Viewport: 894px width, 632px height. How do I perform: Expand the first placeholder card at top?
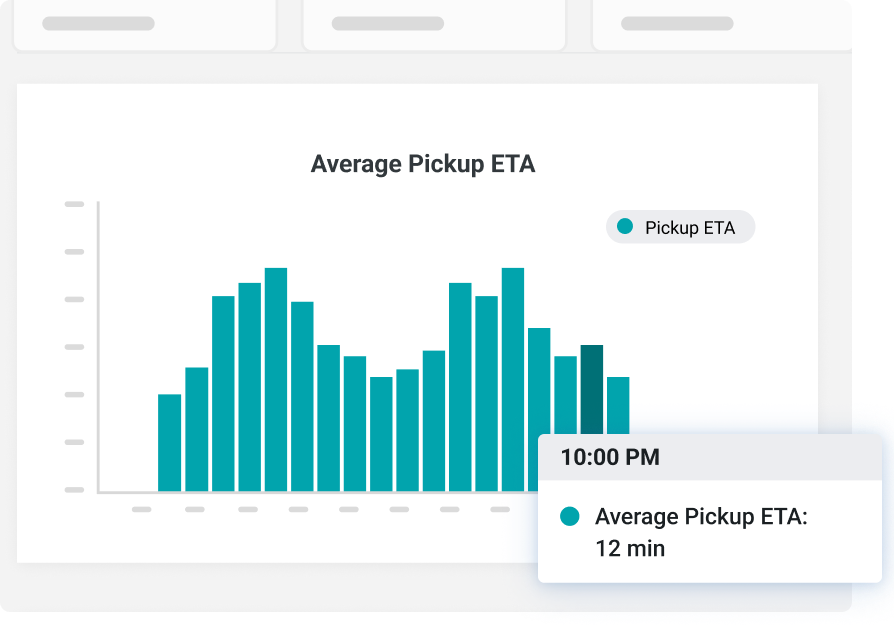point(144,24)
